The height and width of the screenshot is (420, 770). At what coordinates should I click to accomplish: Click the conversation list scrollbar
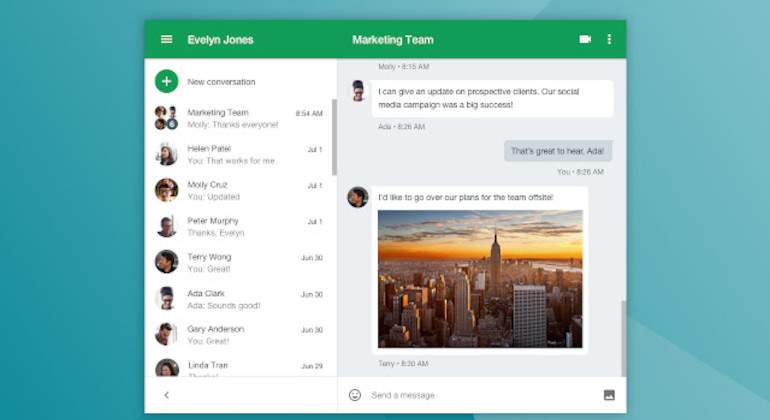pos(334,137)
